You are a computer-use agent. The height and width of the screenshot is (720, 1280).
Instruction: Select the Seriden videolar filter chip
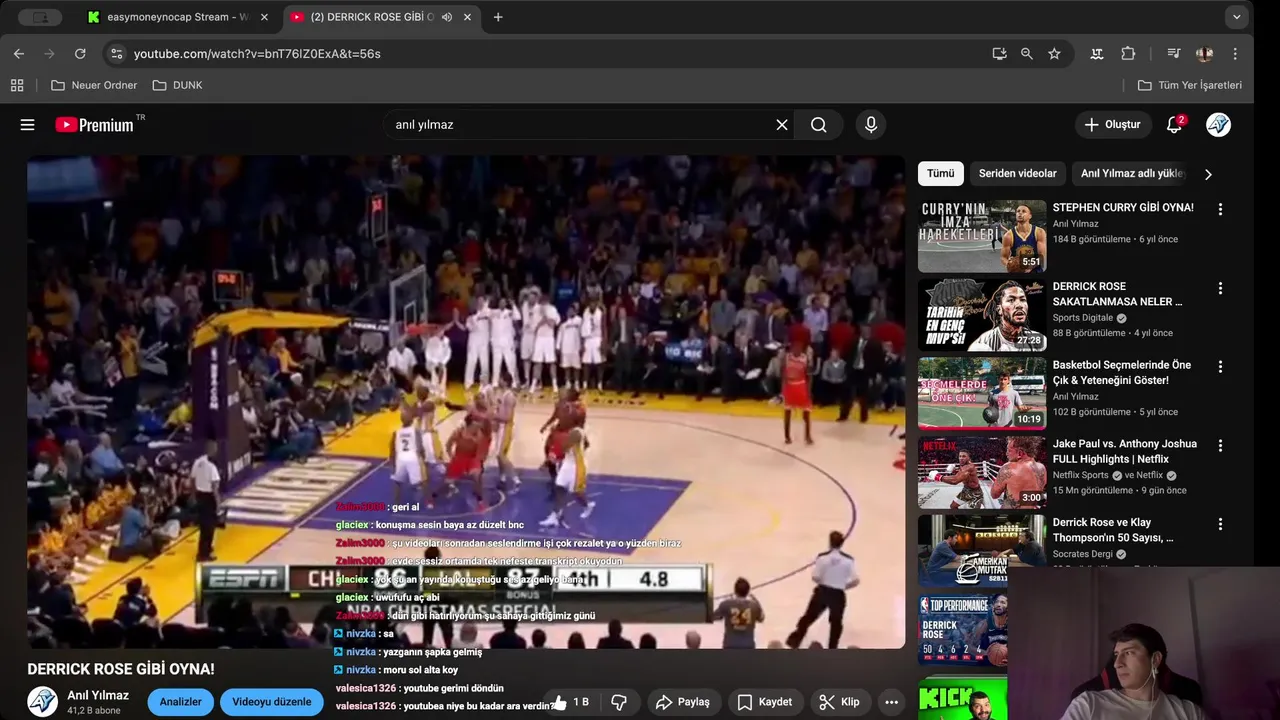[1017, 173]
